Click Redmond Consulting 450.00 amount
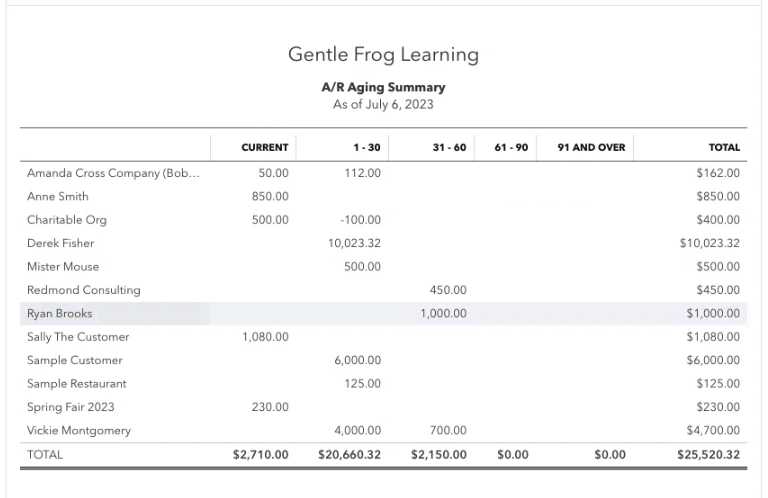The image size is (768, 498). 448,290
